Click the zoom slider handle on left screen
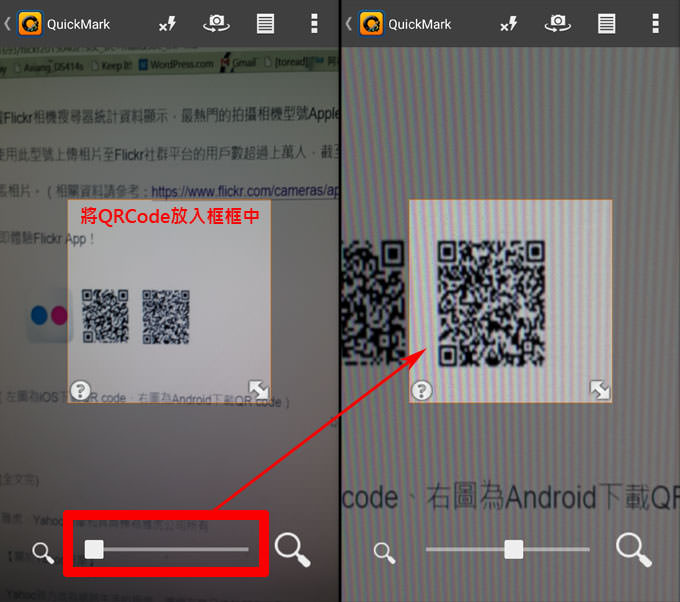This screenshot has height=602, width=680. click(94, 549)
